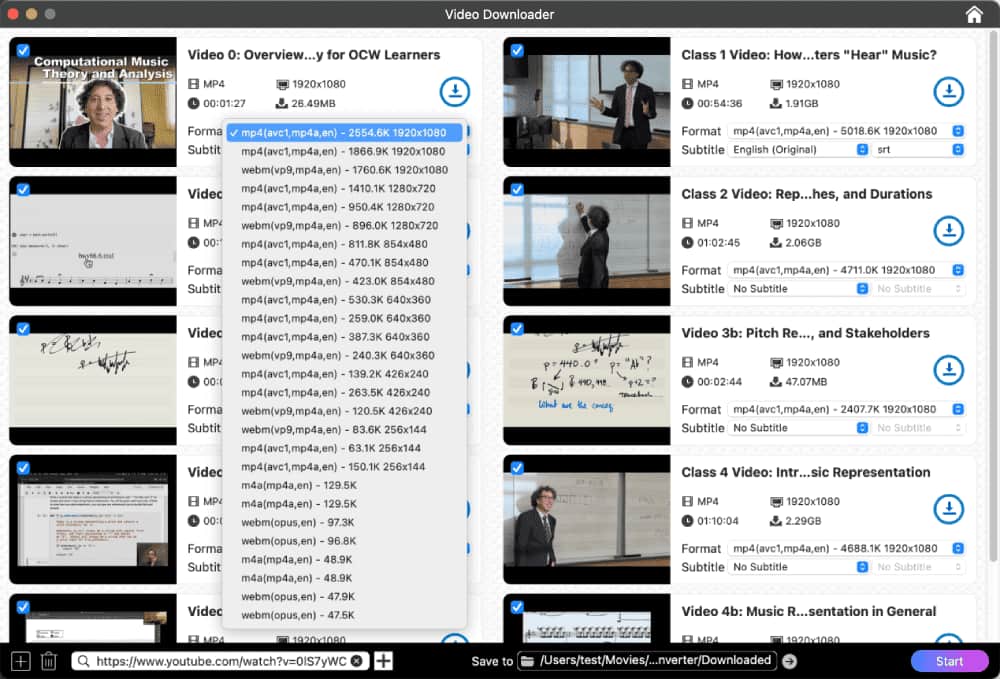
Task: Download Video 0 Overview with its download icon
Action: click(x=455, y=92)
